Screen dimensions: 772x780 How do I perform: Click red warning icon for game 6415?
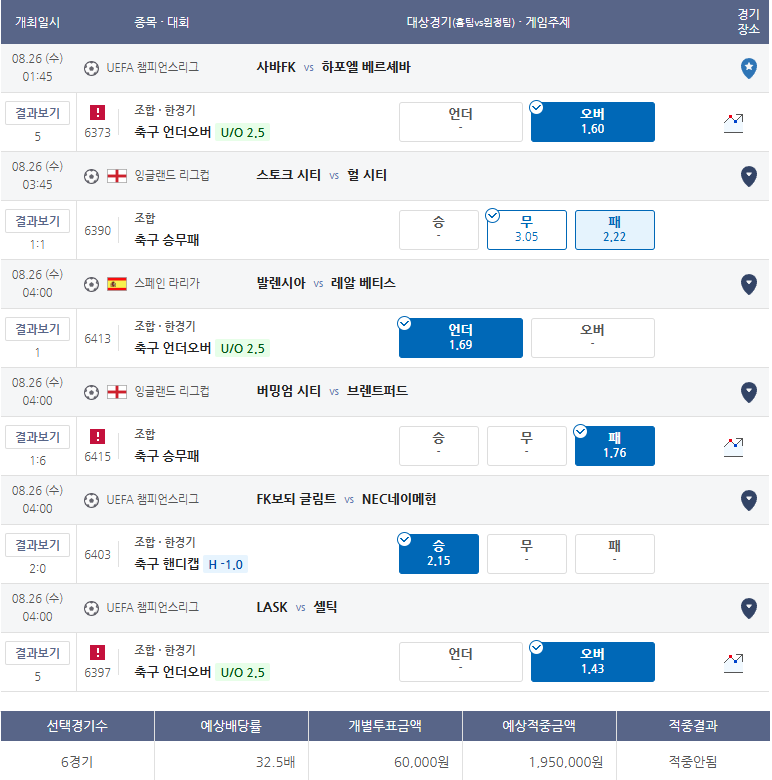click(x=97, y=436)
